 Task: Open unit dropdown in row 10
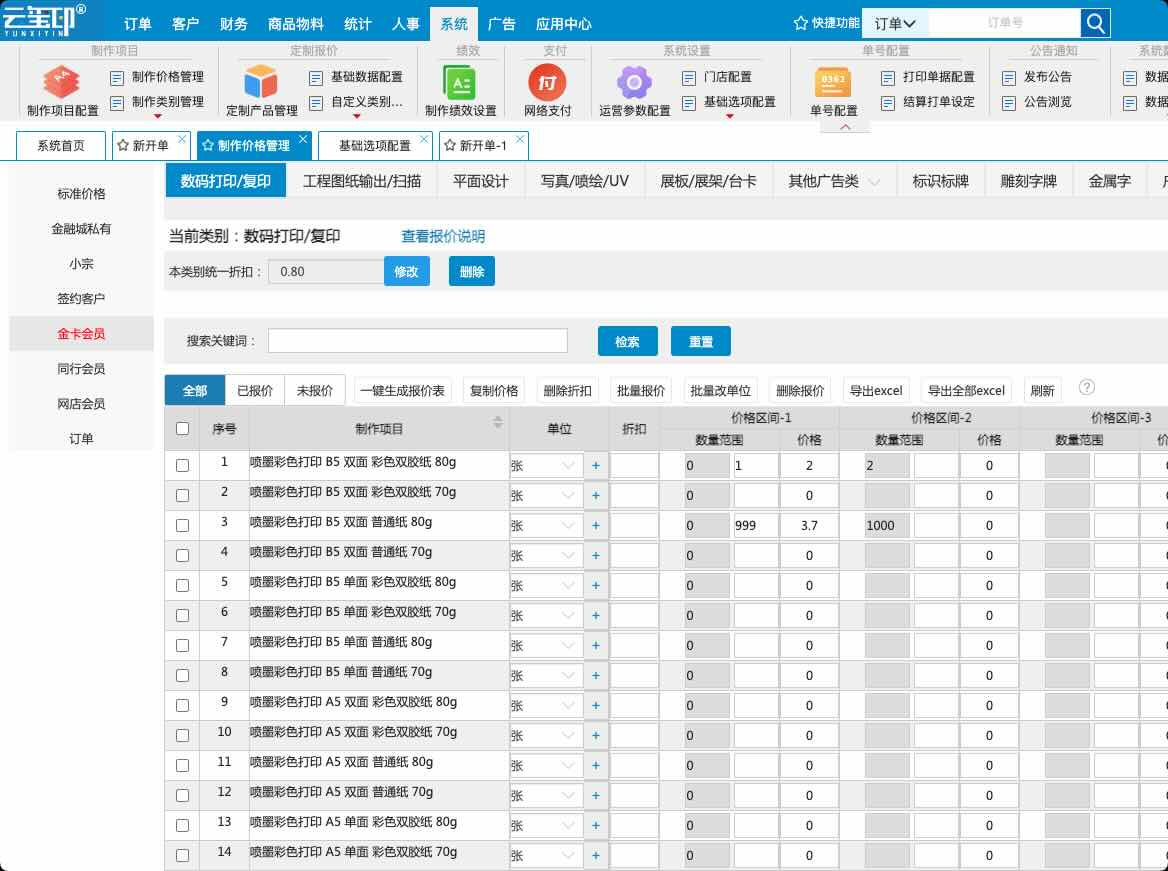coord(546,735)
